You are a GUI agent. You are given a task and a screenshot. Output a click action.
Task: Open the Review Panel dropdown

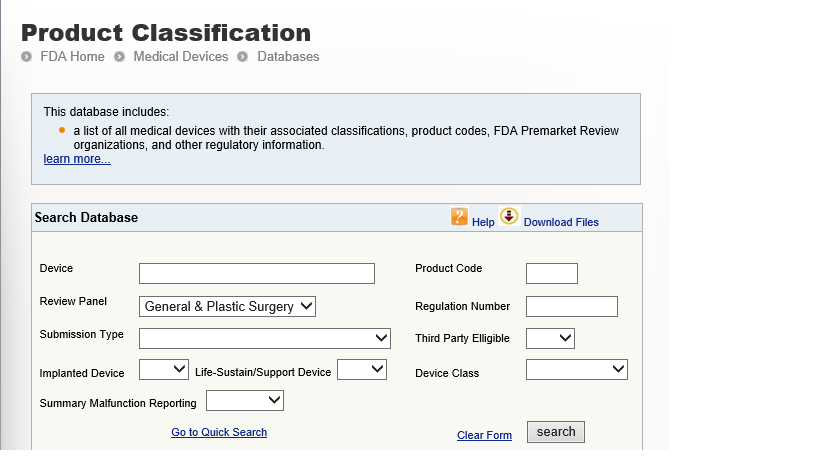pyautogui.click(x=228, y=307)
